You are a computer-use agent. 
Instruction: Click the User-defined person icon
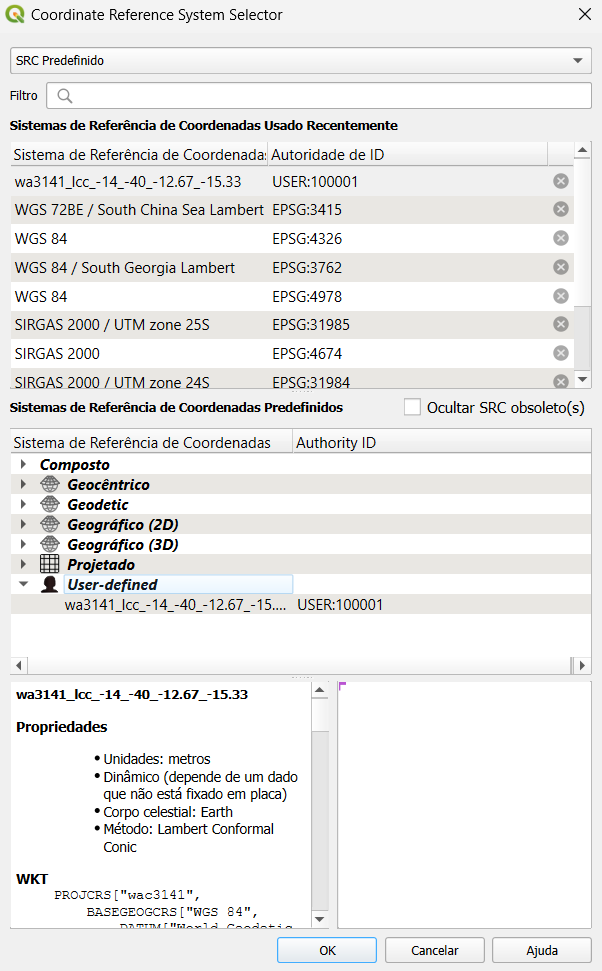coord(50,584)
